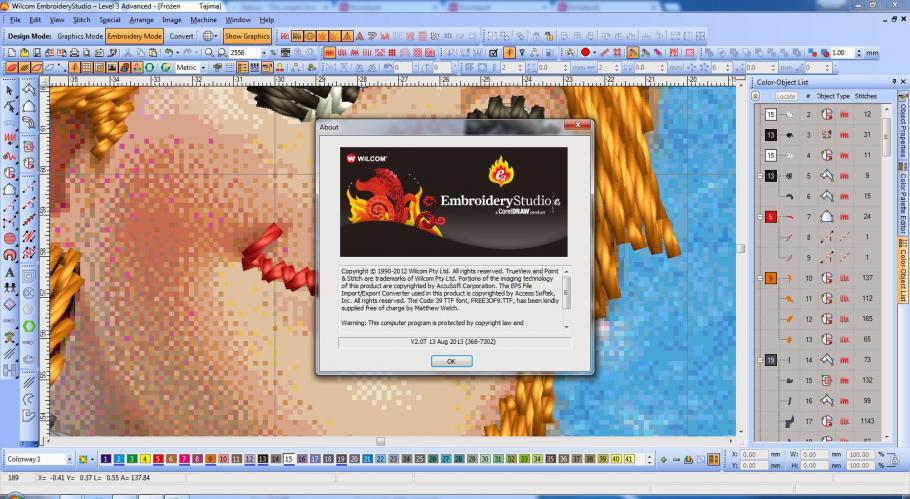
Task: Select the red filled circle tool
Action: tap(10, 238)
